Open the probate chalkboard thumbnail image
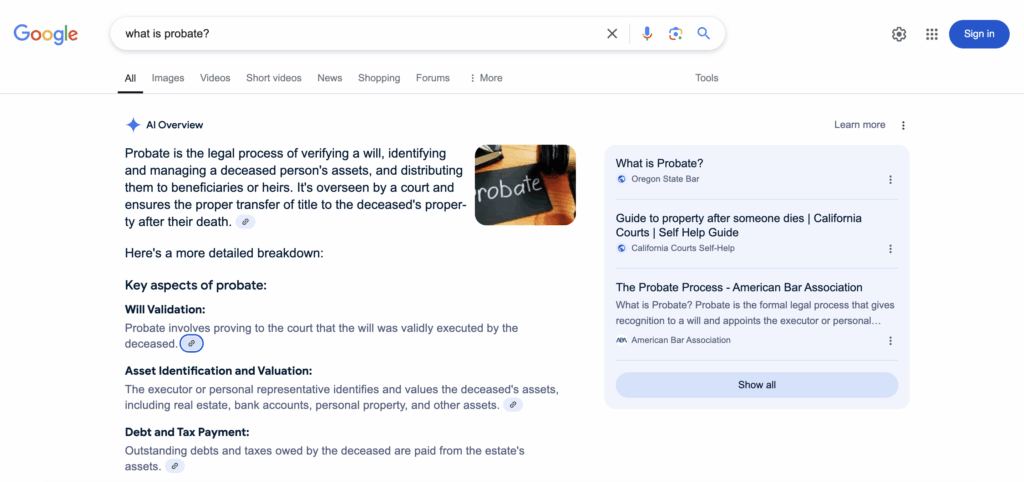 [525, 185]
